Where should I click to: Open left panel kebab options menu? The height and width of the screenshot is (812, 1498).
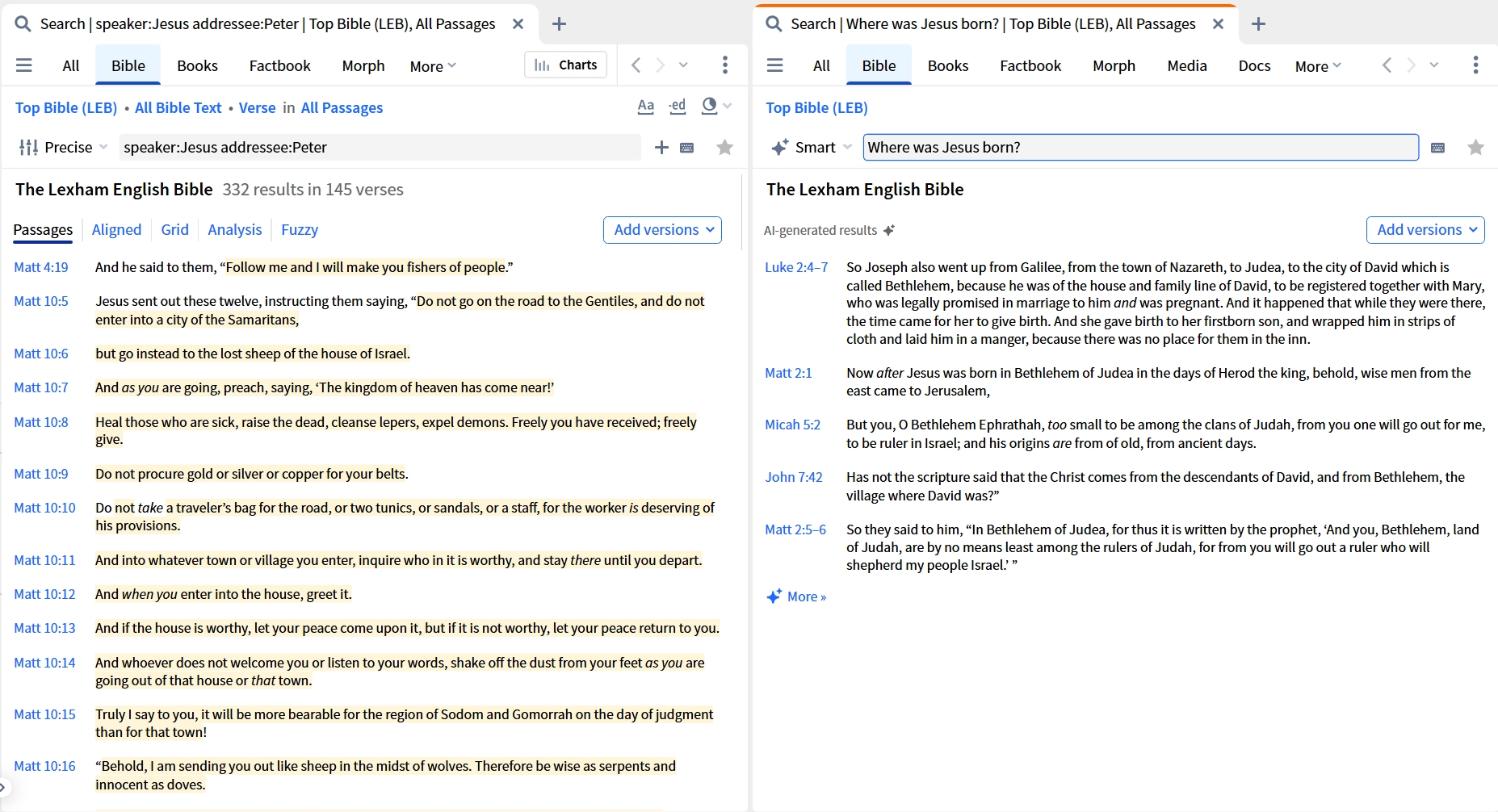725,65
